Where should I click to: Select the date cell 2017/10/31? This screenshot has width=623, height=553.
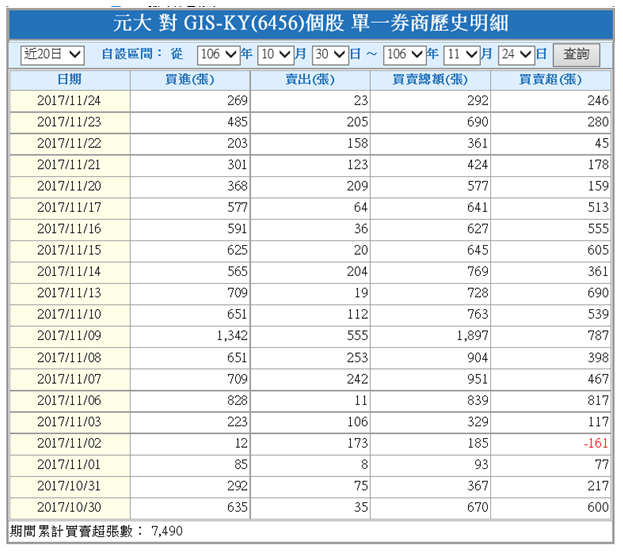pyautogui.click(x=70, y=487)
